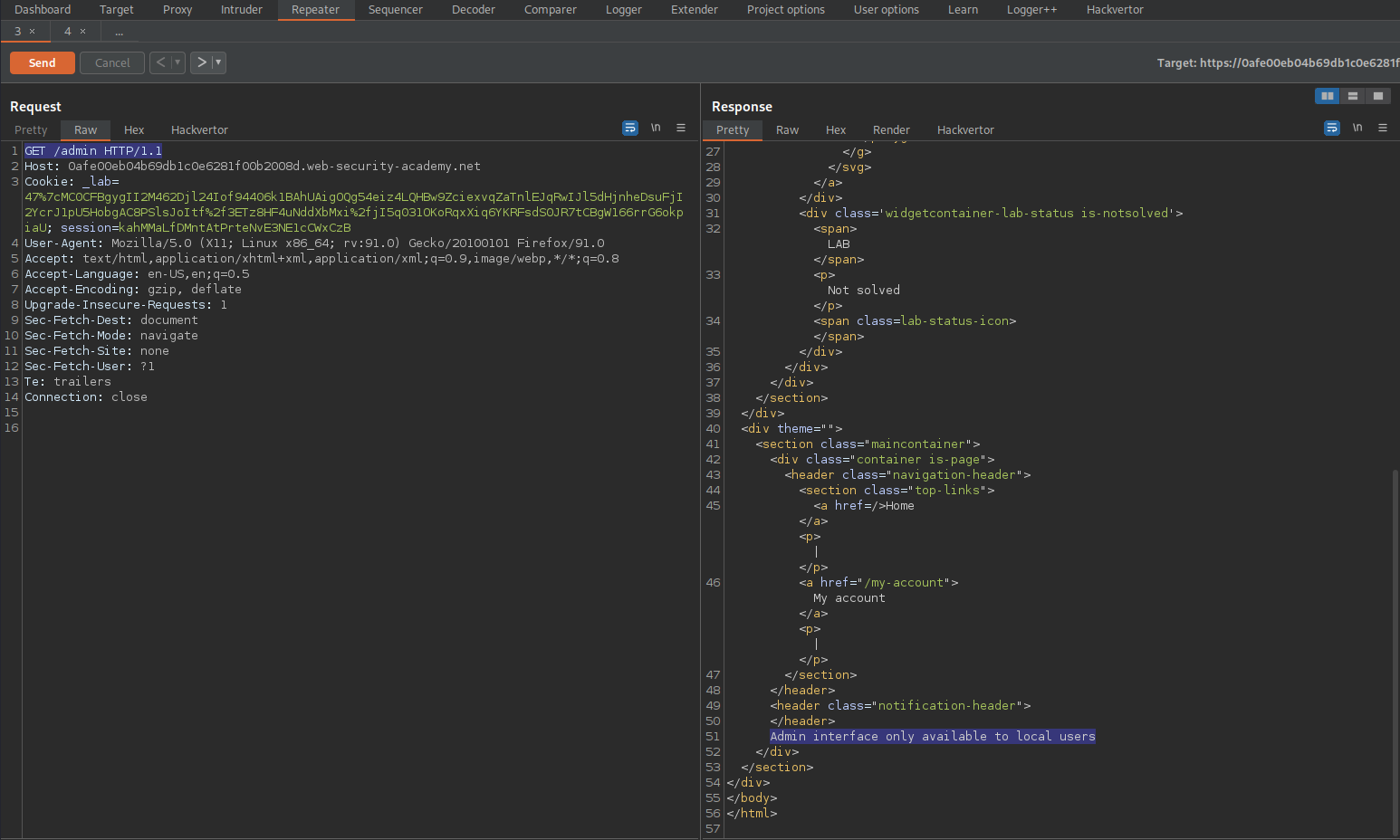The height and width of the screenshot is (840, 1400).
Task: Click the /my-account href in response
Action: tap(906, 583)
